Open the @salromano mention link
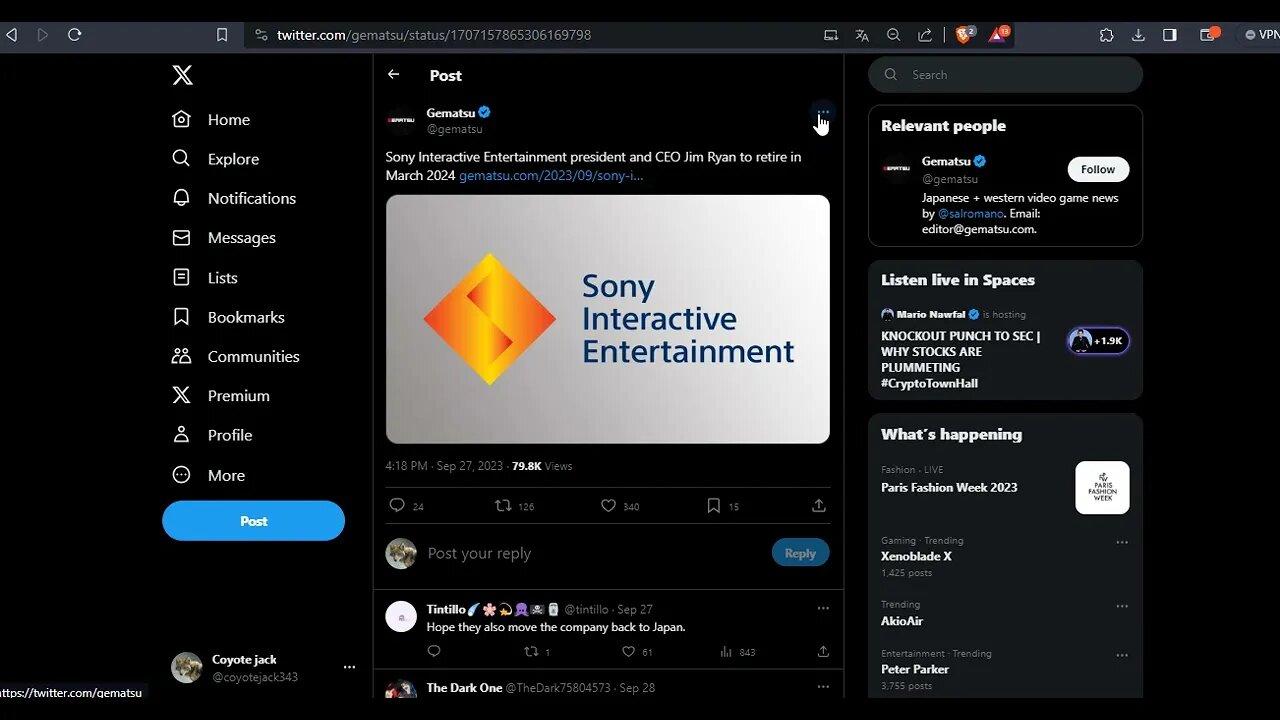The width and height of the screenshot is (1280, 720). point(969,213)
